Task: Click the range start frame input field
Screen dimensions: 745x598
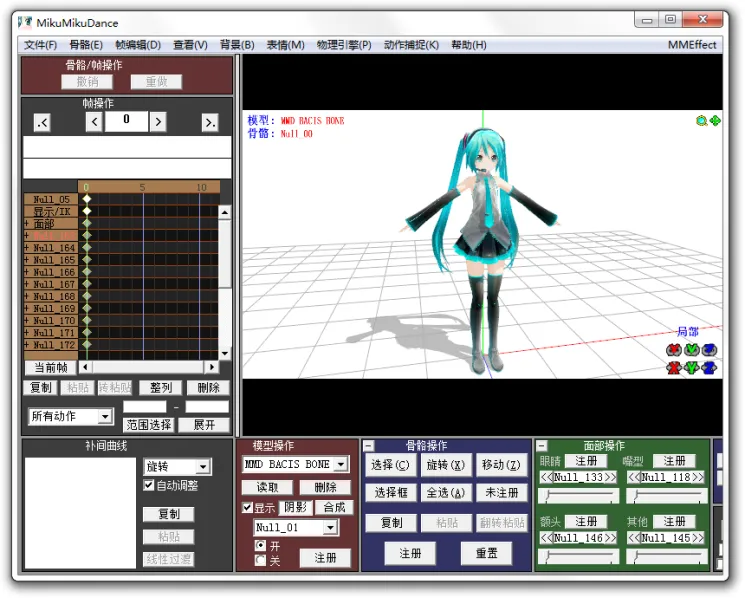Action: [x=145, y=407]
